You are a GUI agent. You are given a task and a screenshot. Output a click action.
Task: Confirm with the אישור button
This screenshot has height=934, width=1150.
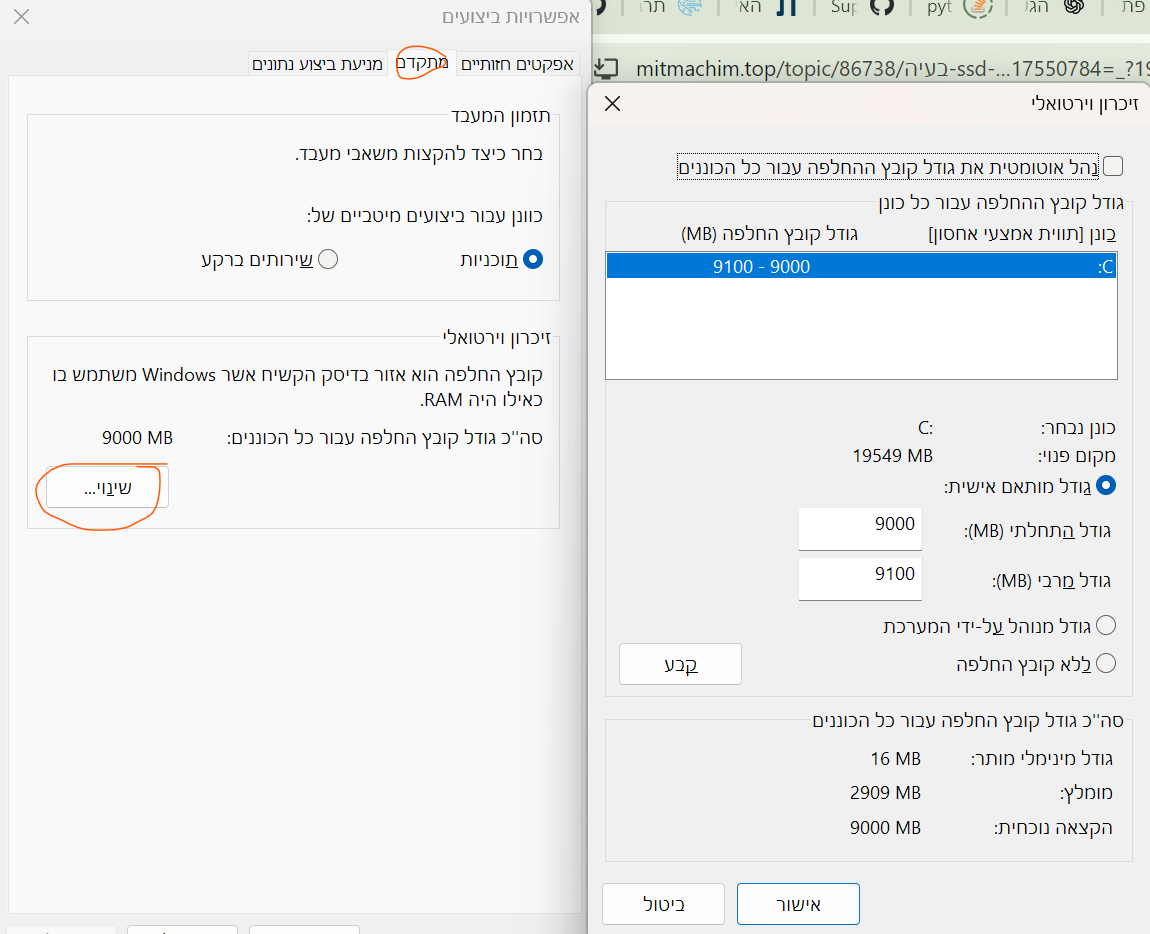coord(798,904)
